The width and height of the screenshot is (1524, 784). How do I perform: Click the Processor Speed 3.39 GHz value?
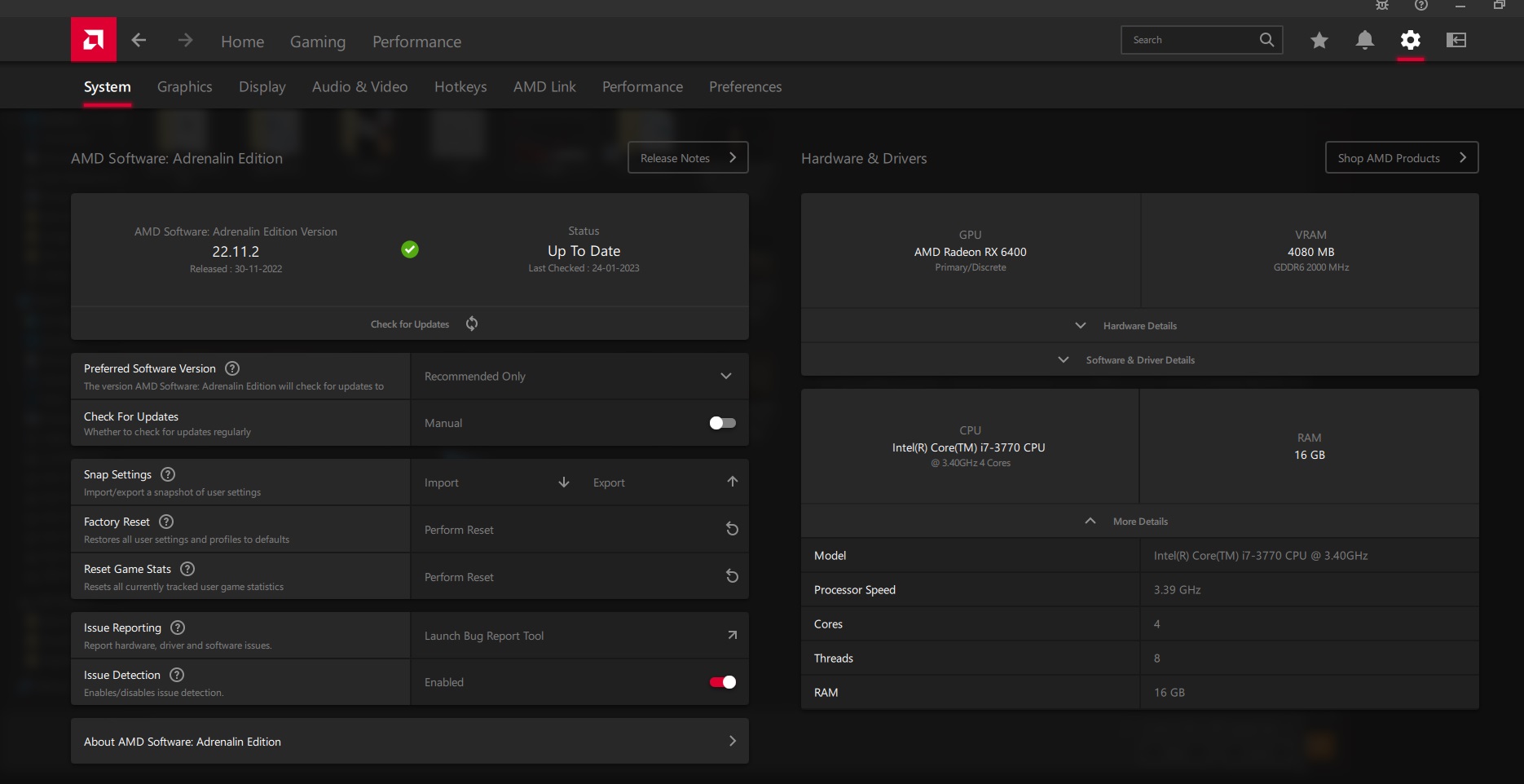click(1178, 589)
